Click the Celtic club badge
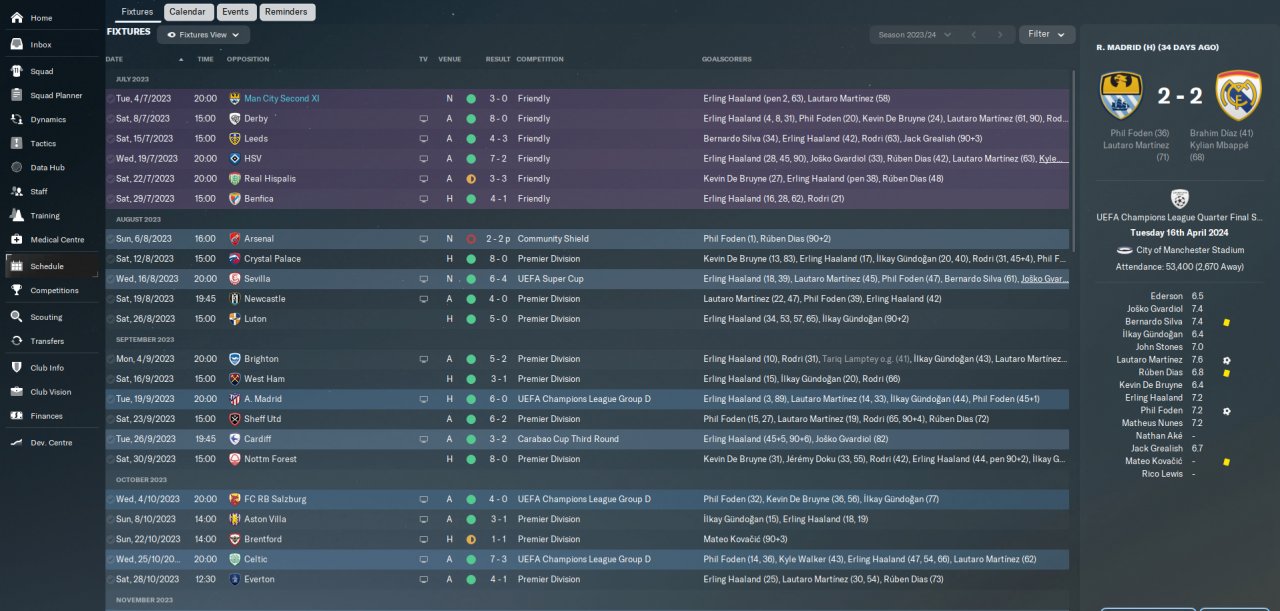 tap(235, 559)
